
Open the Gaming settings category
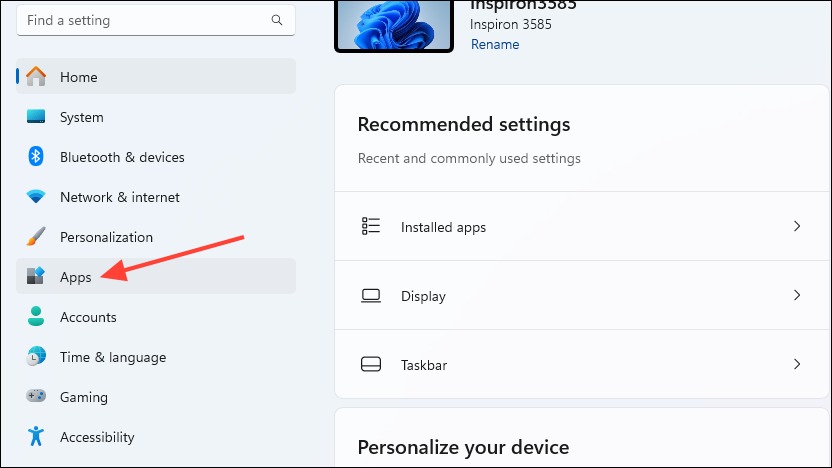pyautogui.click(x=156, y=396)
